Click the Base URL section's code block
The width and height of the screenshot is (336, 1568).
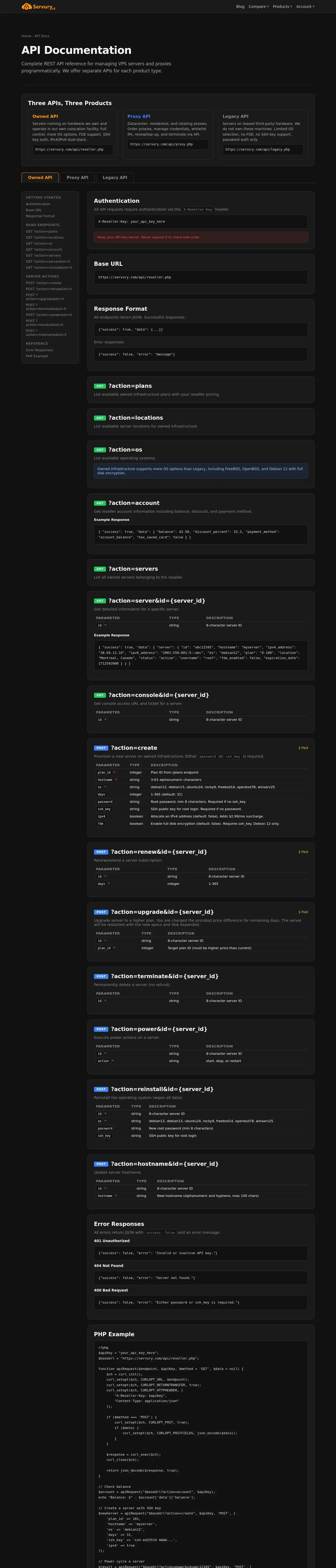(201, 277)
